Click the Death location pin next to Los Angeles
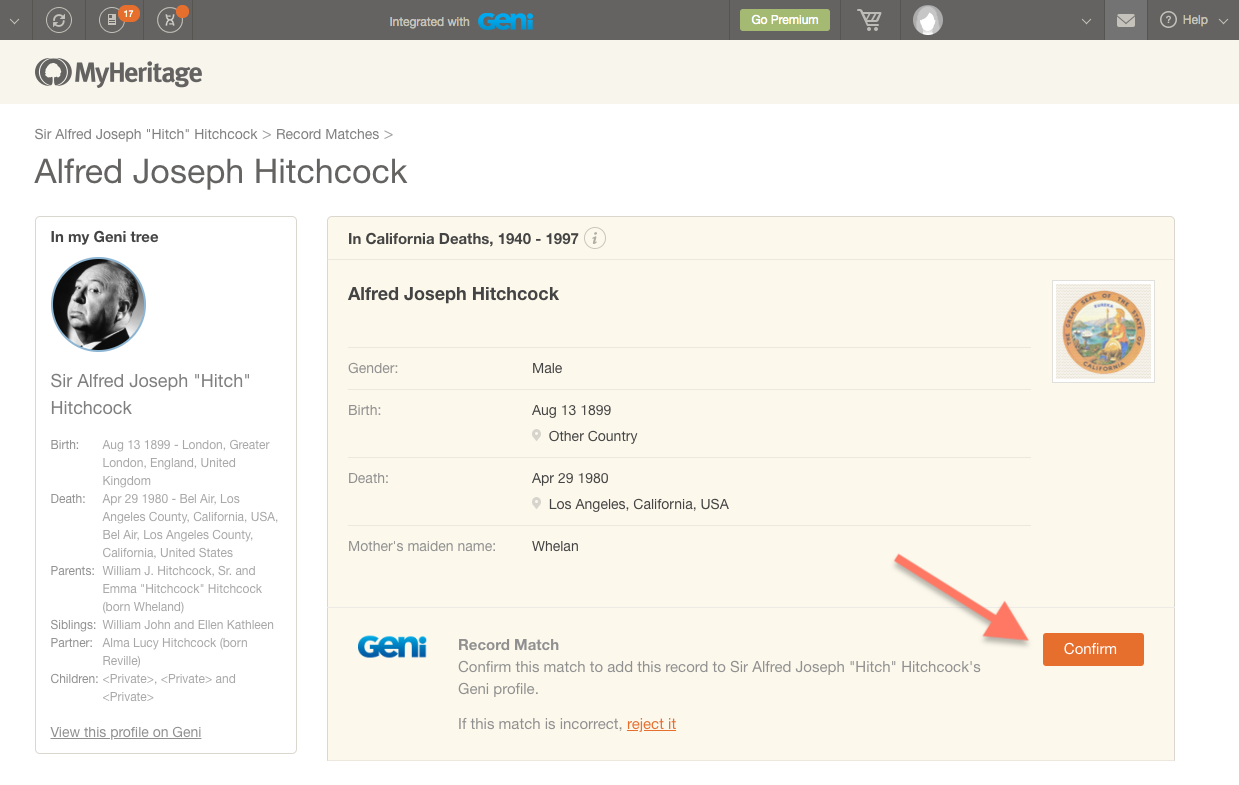This screenshot has width=1239, height=785. pyautogui.click(x=538, y=504)
